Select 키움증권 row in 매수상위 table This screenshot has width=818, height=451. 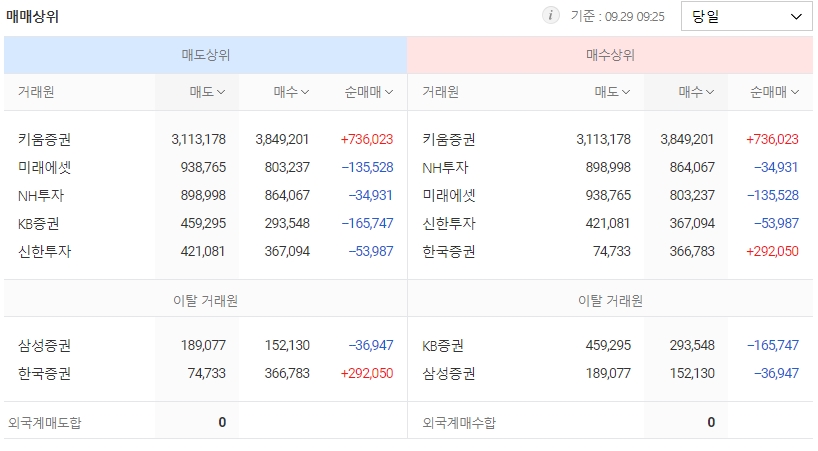[x=610, y=139]
